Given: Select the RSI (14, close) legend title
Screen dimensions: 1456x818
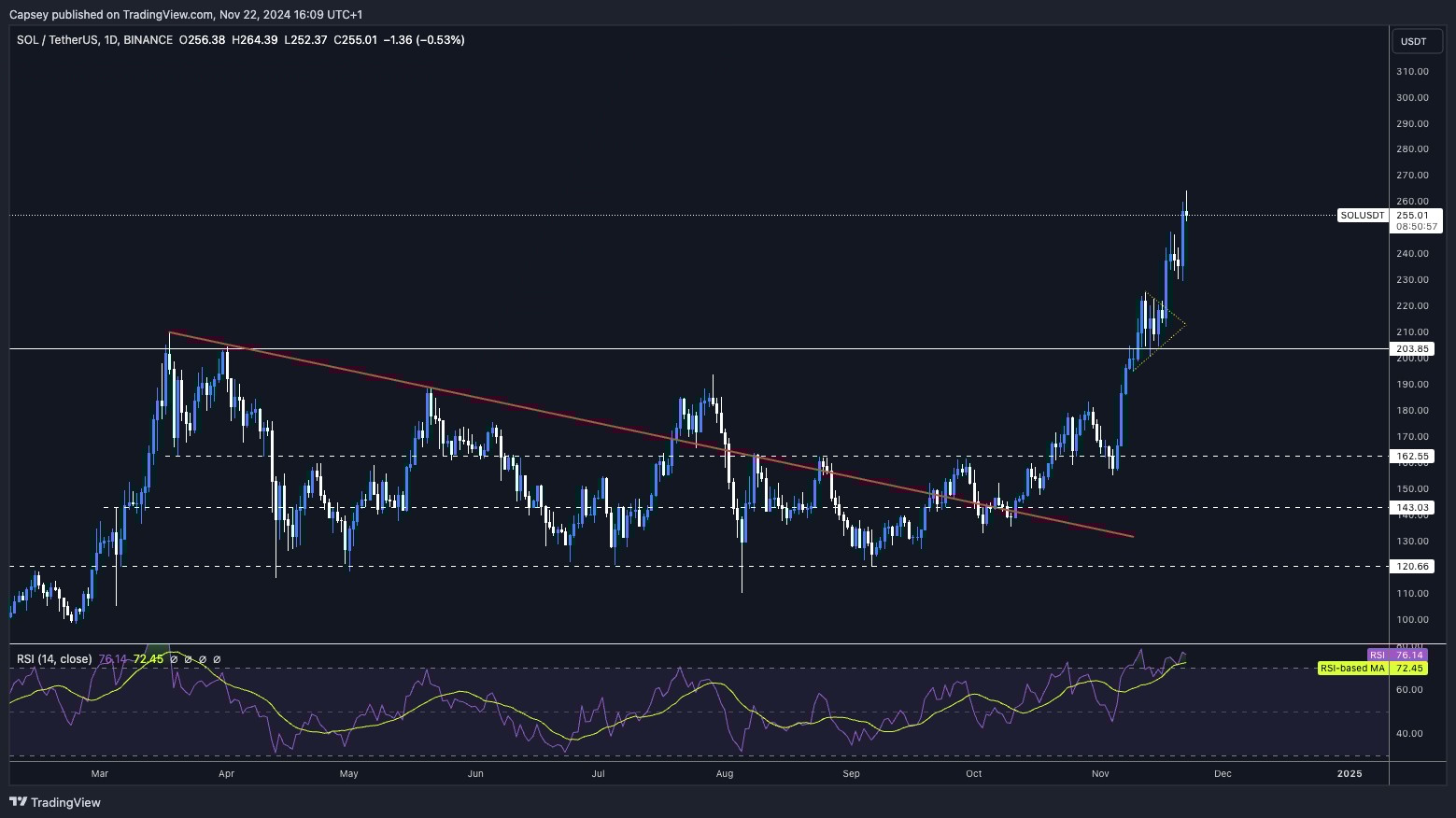Looking at the screenshot, I should [x=58, y=658].
